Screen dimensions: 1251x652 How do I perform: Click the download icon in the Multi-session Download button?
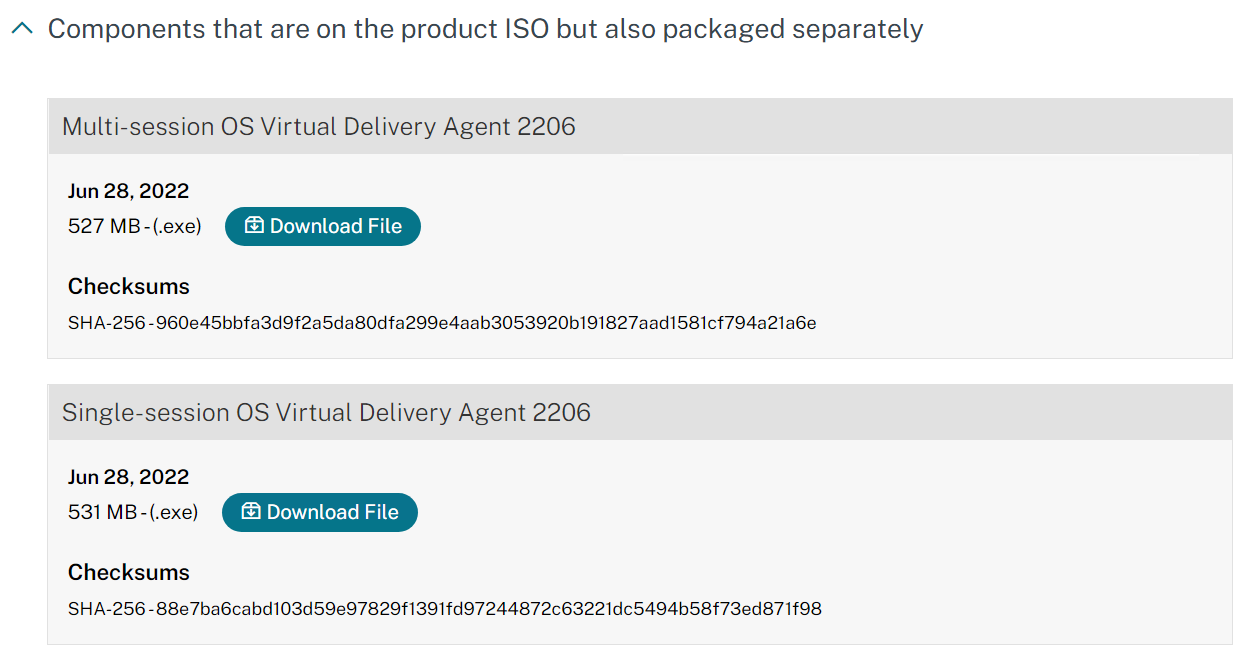[255, 226]
